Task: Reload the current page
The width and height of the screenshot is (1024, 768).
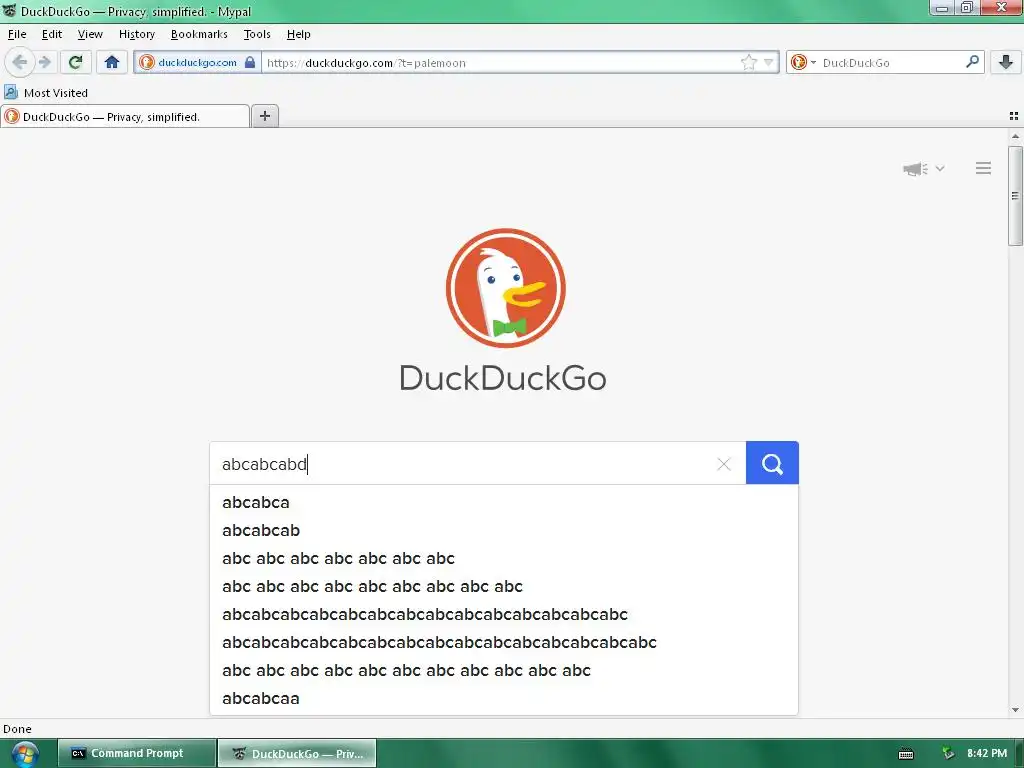Action: tap(76, 63)
